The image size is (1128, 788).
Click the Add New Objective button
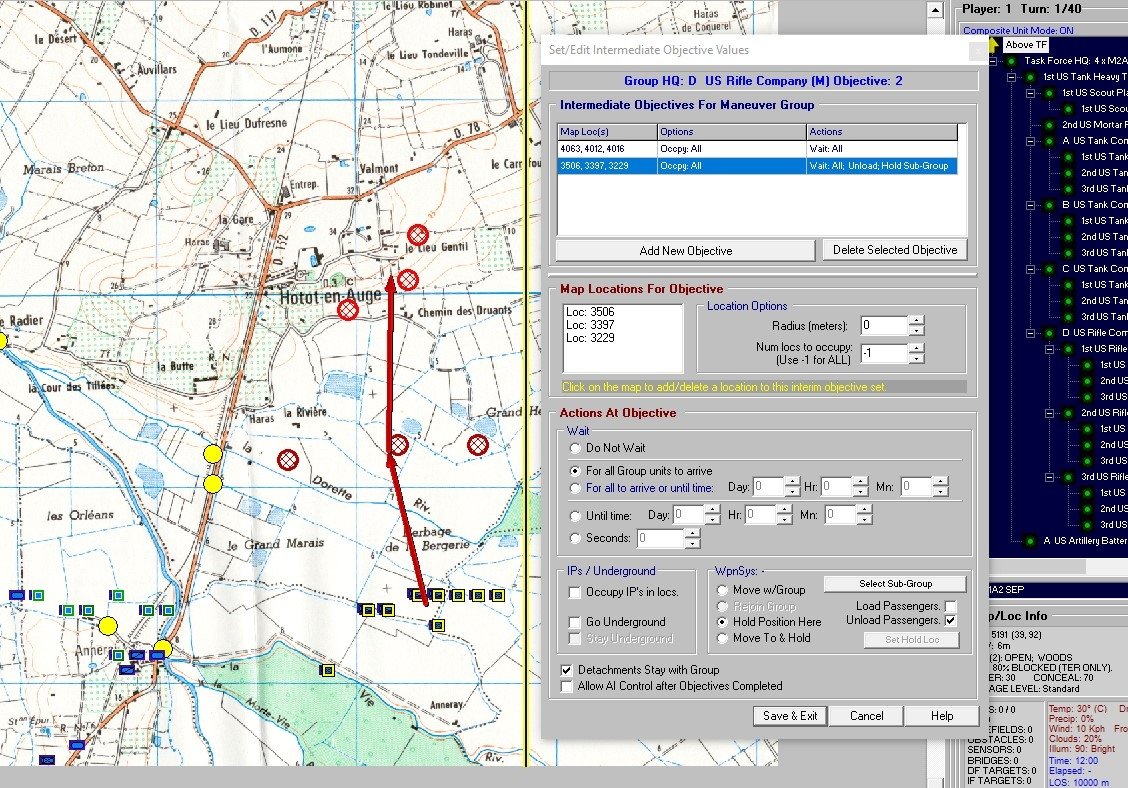click(x=685, y=250)
